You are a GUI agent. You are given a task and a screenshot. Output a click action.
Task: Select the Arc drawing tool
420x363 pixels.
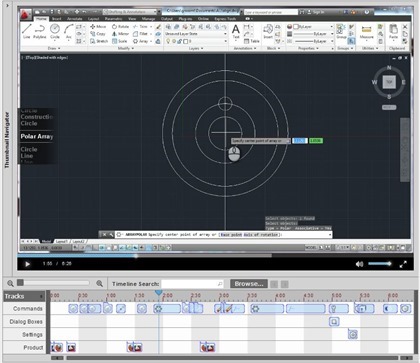tap(68, 31)
